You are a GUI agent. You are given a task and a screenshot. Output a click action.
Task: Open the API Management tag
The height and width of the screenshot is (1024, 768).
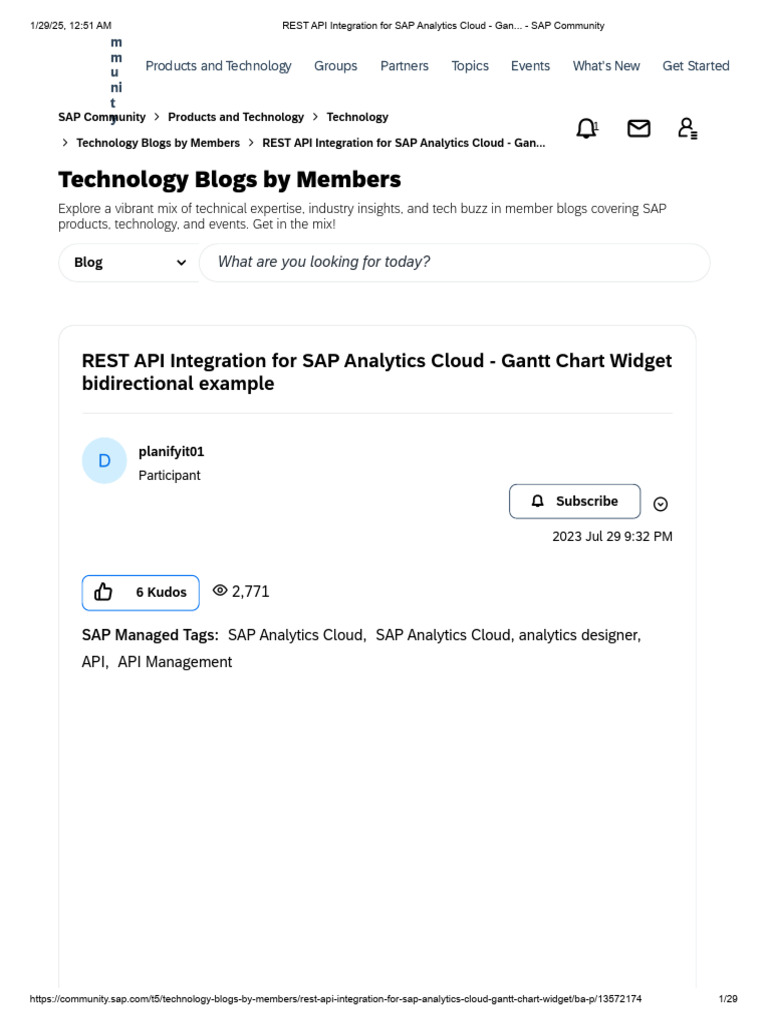click(175, 662)
